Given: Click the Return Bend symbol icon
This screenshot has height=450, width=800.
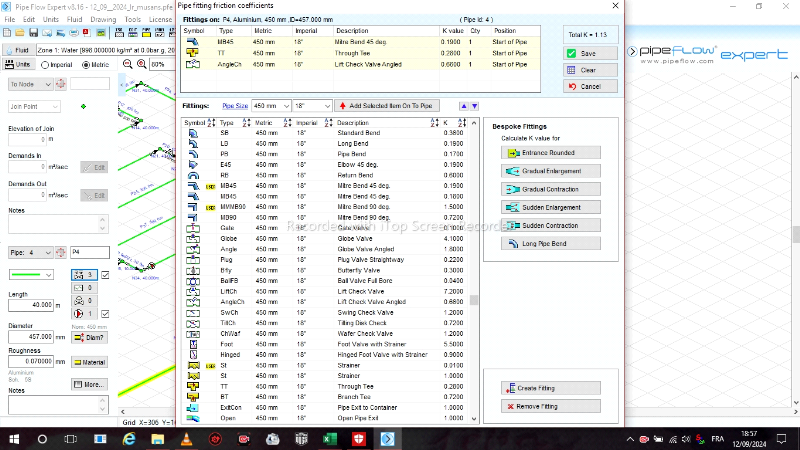Looking at the screenshot, I should [194, 175].
